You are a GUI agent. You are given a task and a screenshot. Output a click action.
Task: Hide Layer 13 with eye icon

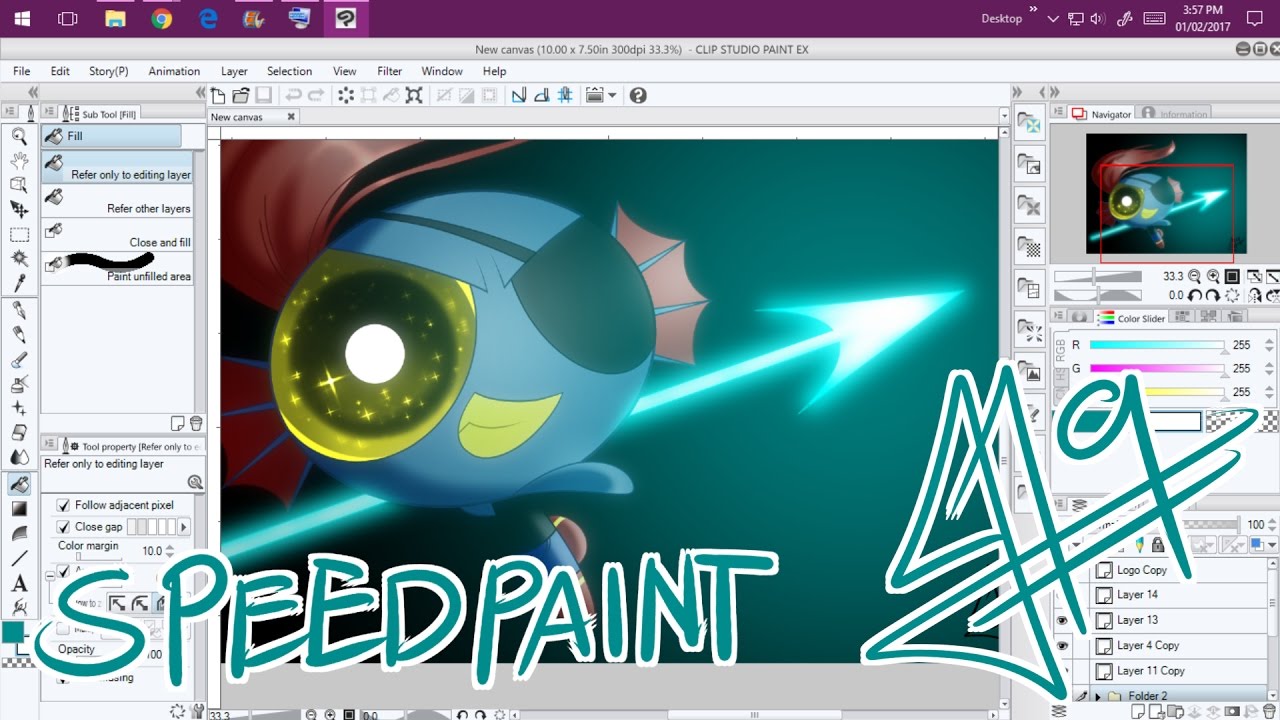pyautogui.click(x=1062, y=621)
